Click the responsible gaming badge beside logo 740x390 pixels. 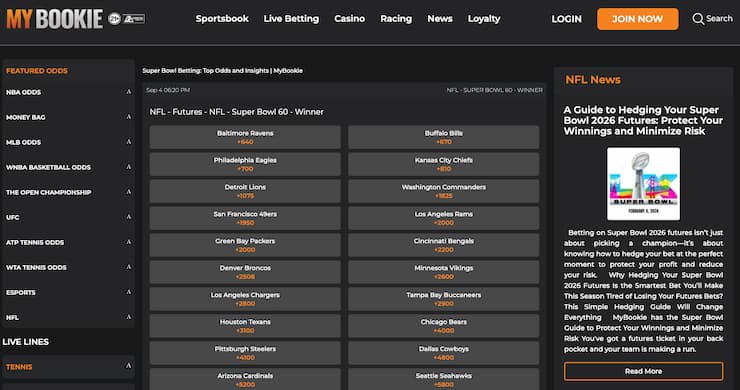point(134,19)
